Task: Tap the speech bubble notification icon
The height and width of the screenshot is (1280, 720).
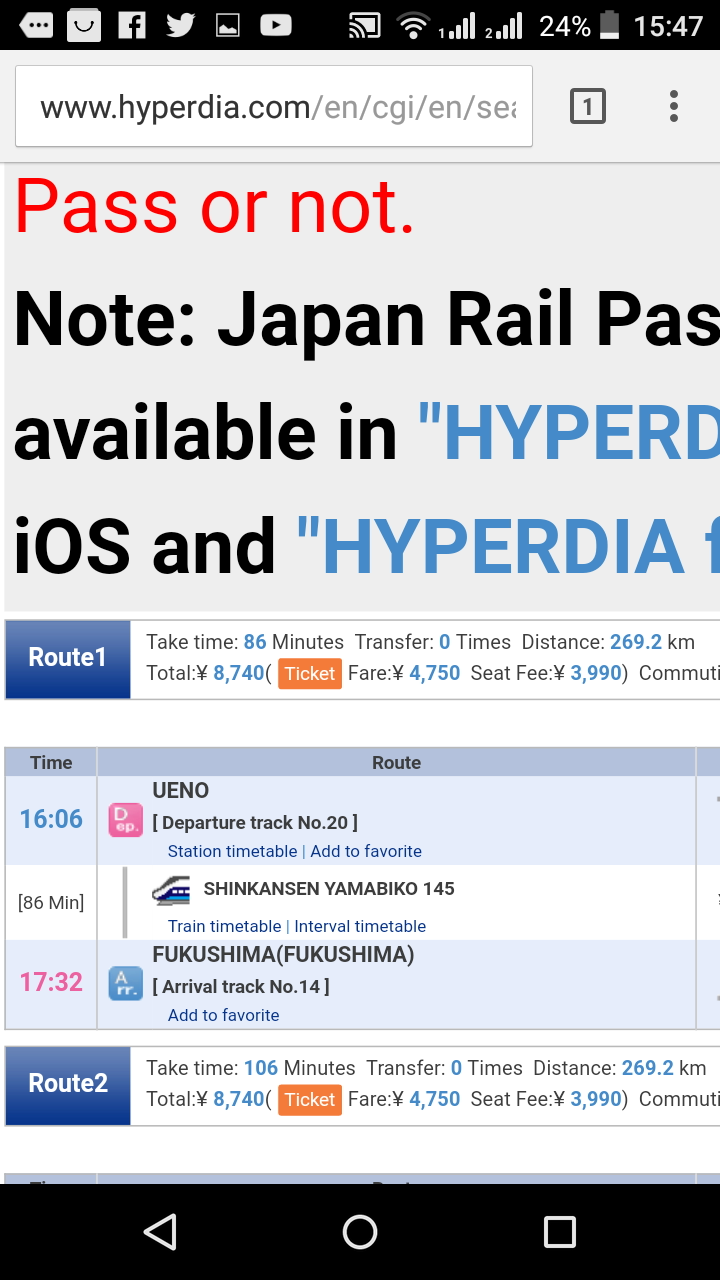Action: (37, 25)
